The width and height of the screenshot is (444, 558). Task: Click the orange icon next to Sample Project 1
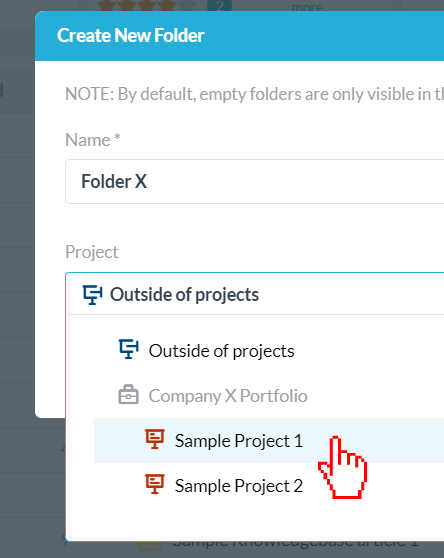pos(155,439)
